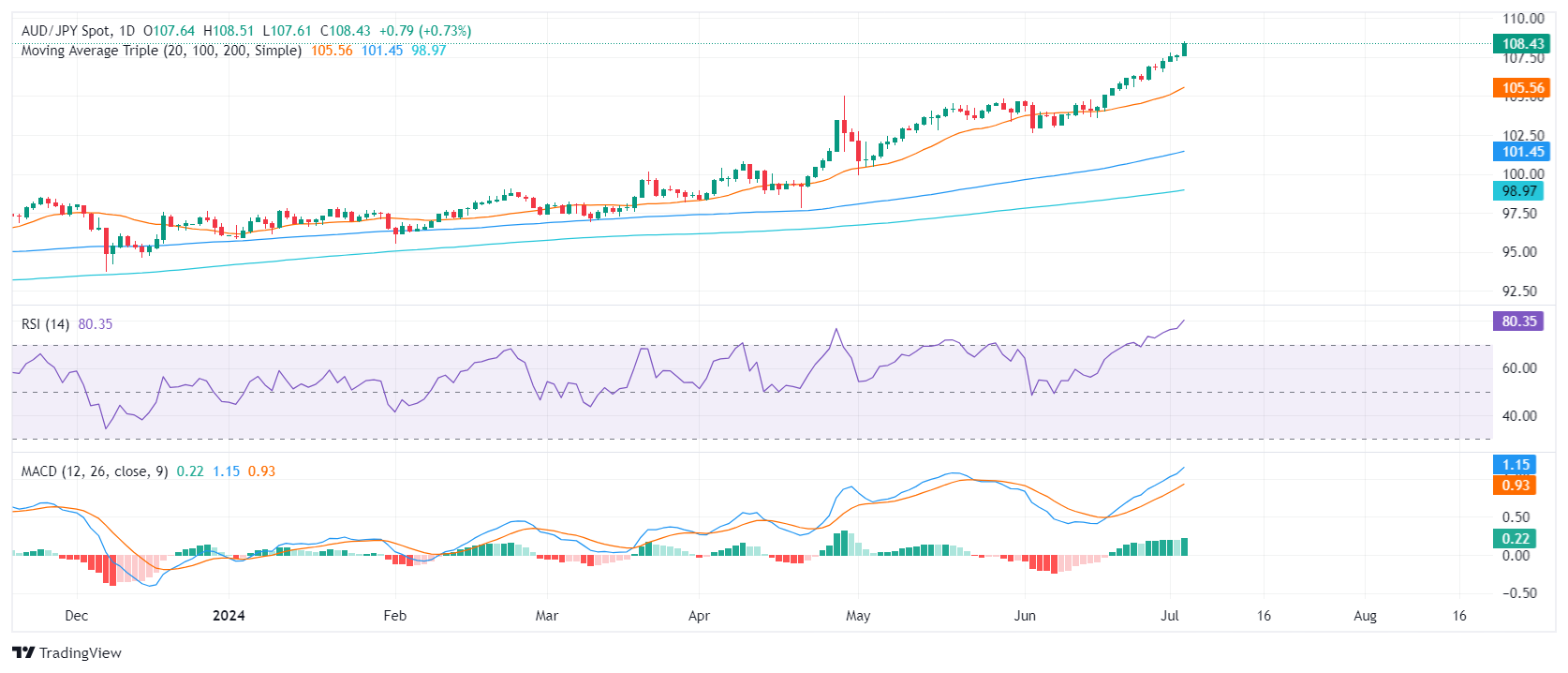The width and height of the screenshot is (1568, 673).
Task: Click the 2024 label on time axis
Action: coord(229,616)
